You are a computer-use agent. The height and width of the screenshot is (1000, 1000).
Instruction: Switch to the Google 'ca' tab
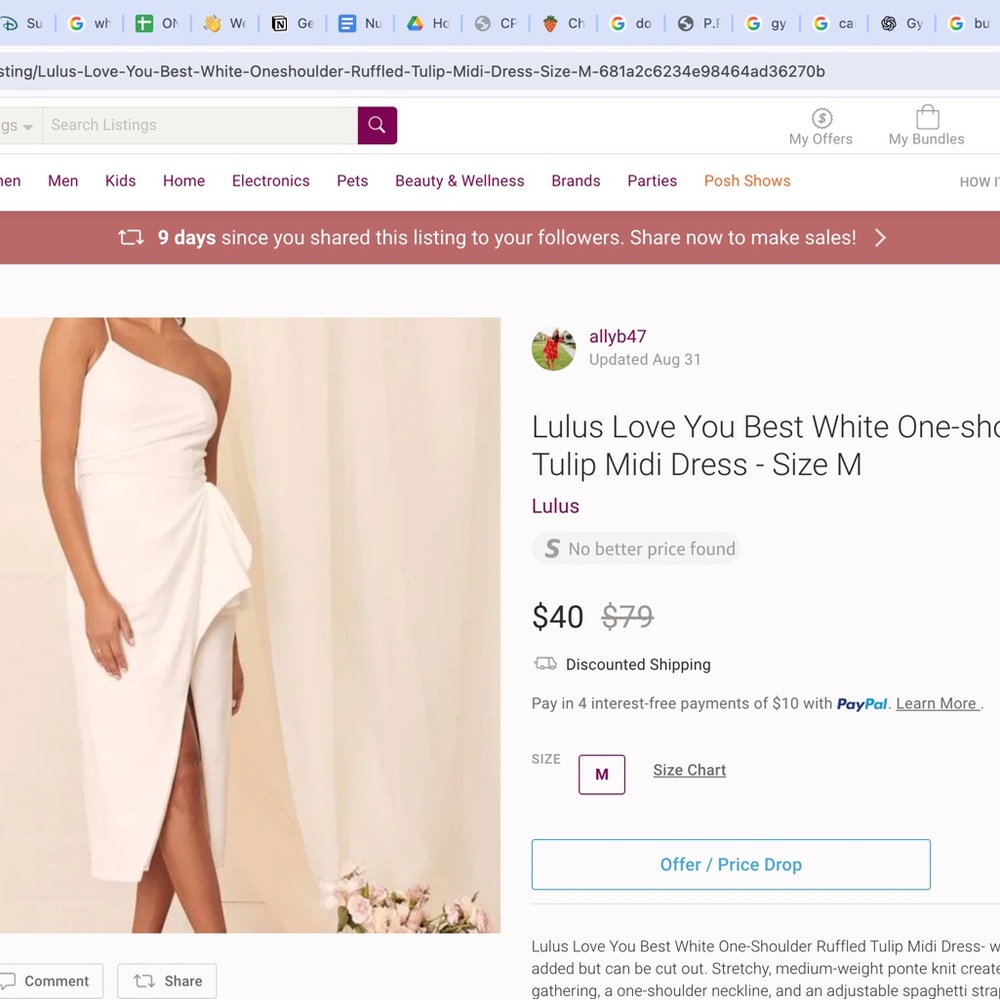tap(834, 24)
